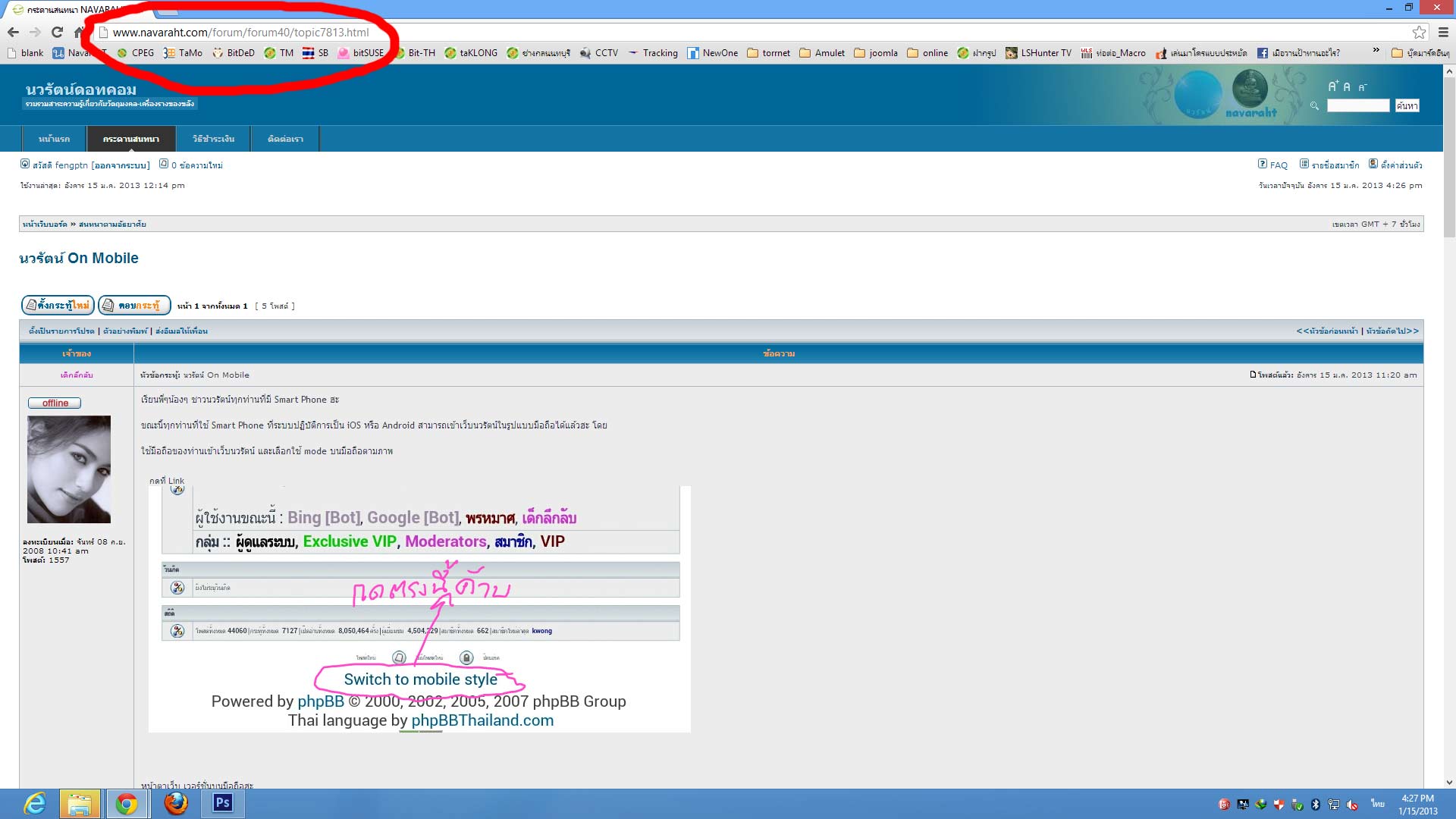
Task: Open Chrome's customize menu icon
Action: 1443,32
